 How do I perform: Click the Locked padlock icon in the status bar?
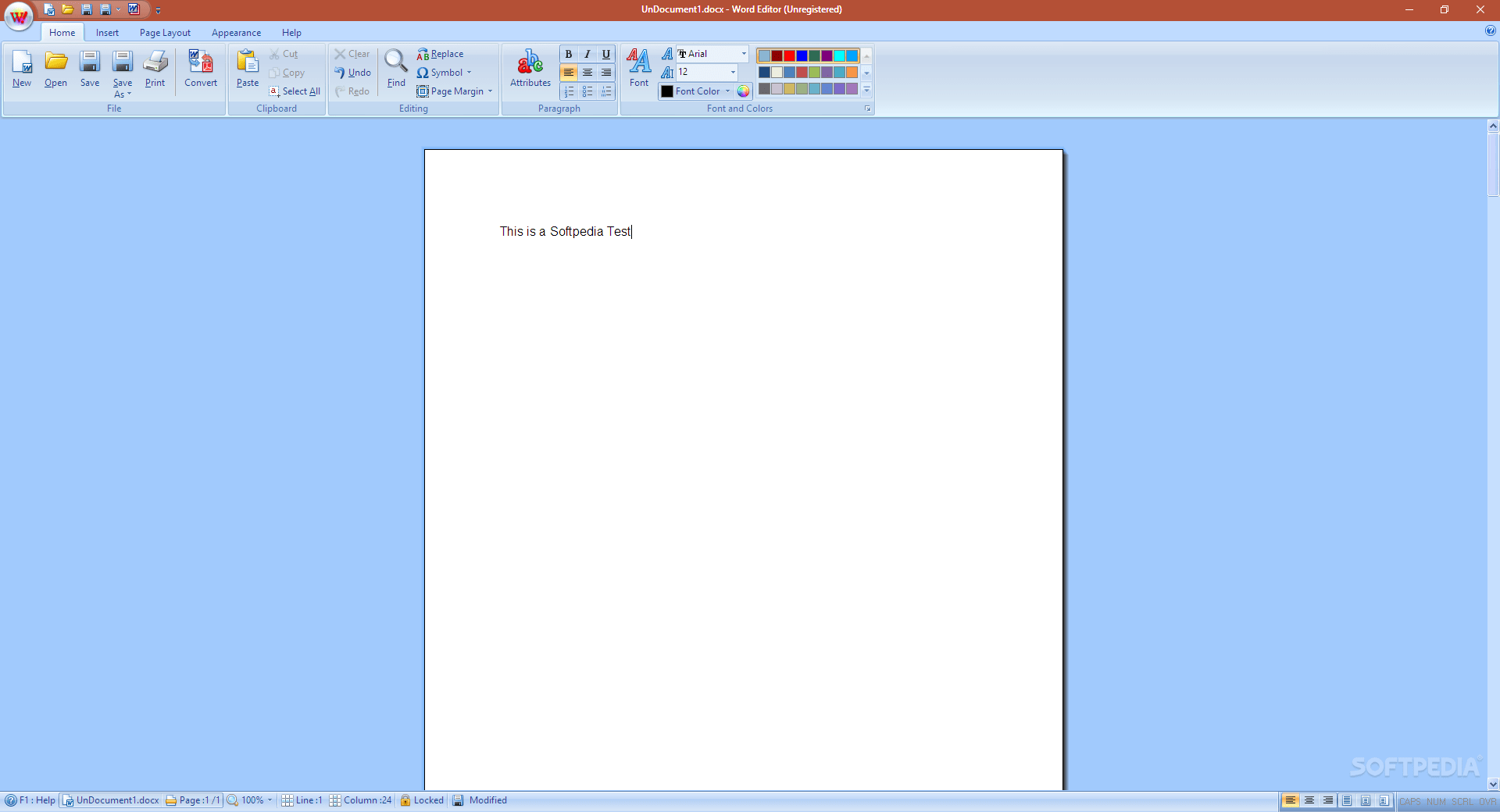pos(405,800)
